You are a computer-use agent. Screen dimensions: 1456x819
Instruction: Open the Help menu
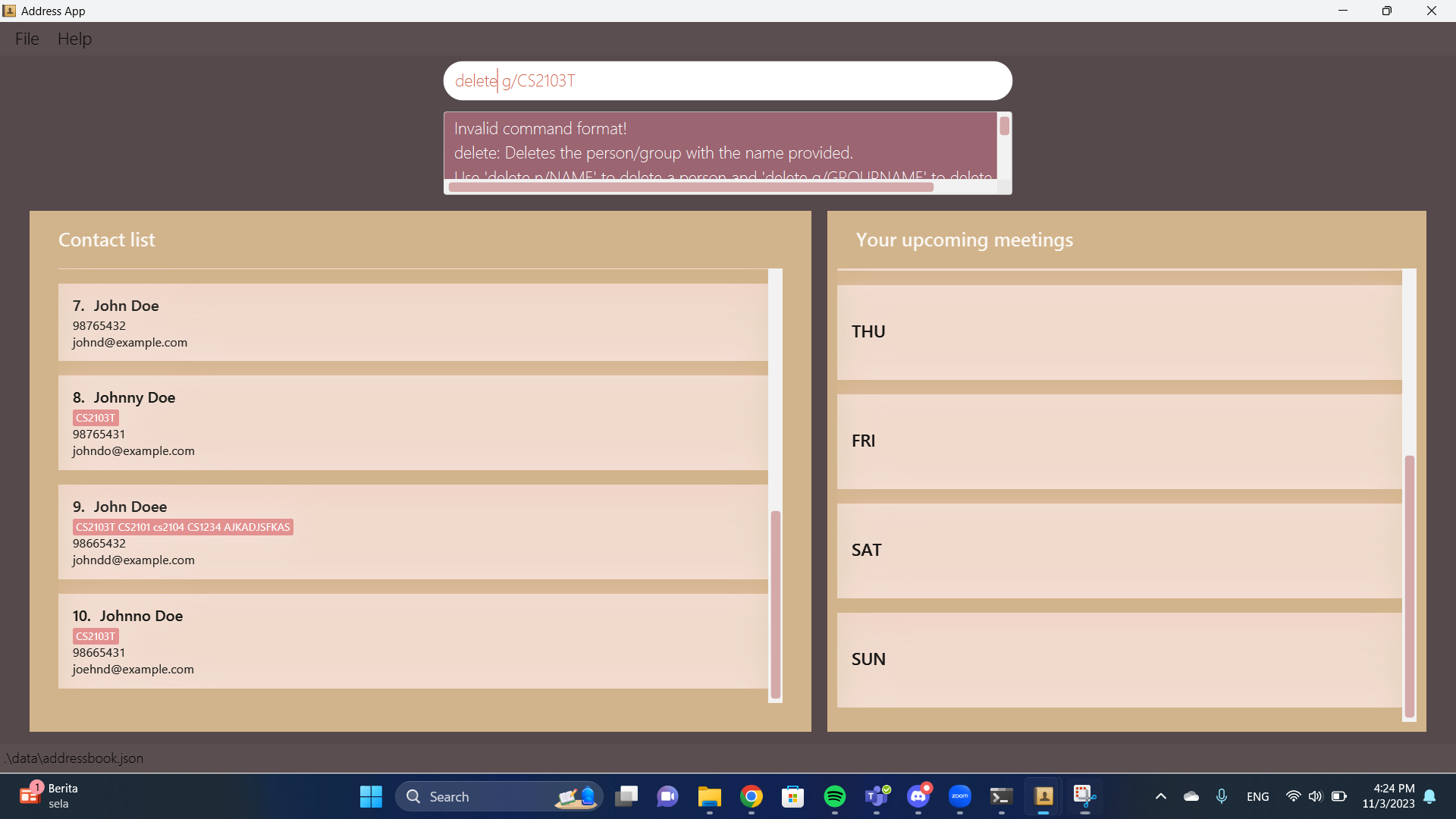(74, 39)
